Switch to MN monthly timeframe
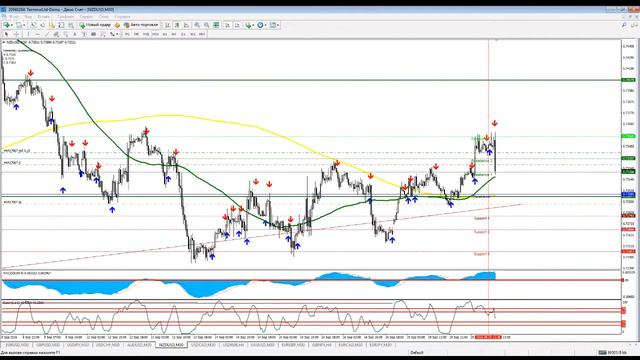The image size is (640, 360). click(202, 34)
